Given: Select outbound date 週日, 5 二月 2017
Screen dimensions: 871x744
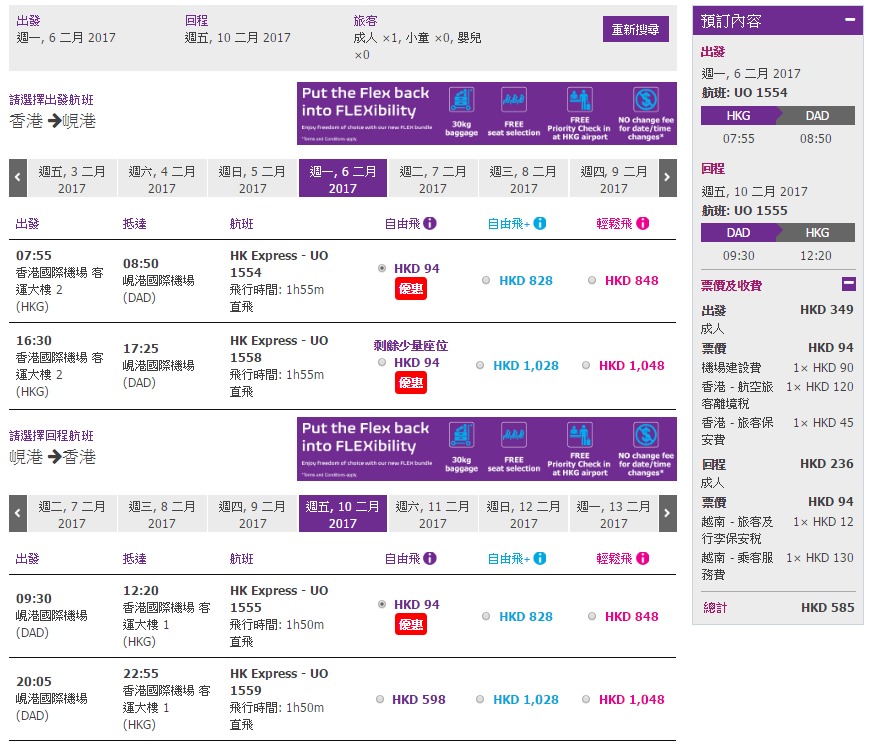Looking at the screenshot, I should (252, 179).
